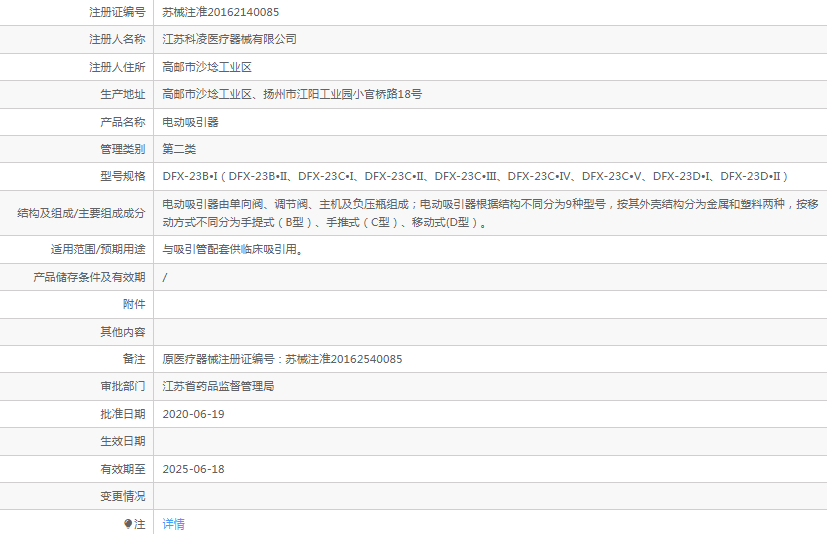The width and height of the screenshot is (827, 534).
Task: Click the 生效日期 label
Action: click(123, 441)
